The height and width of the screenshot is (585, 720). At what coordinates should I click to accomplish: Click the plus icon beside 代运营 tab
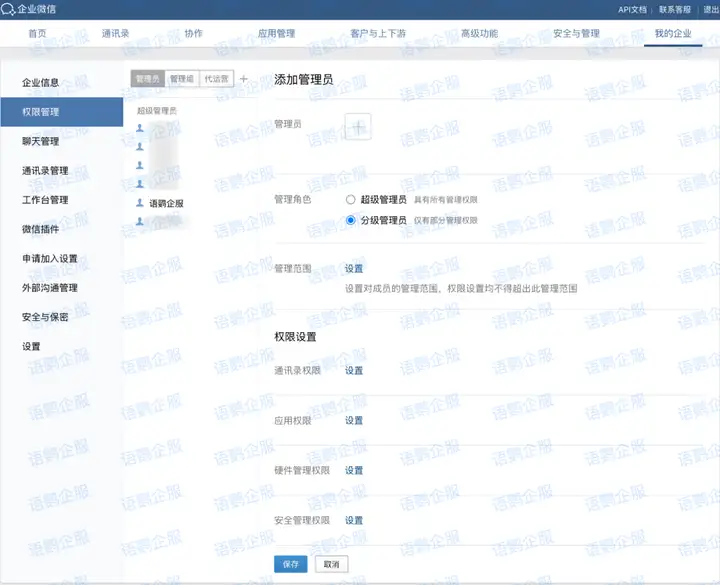[244, 79]
